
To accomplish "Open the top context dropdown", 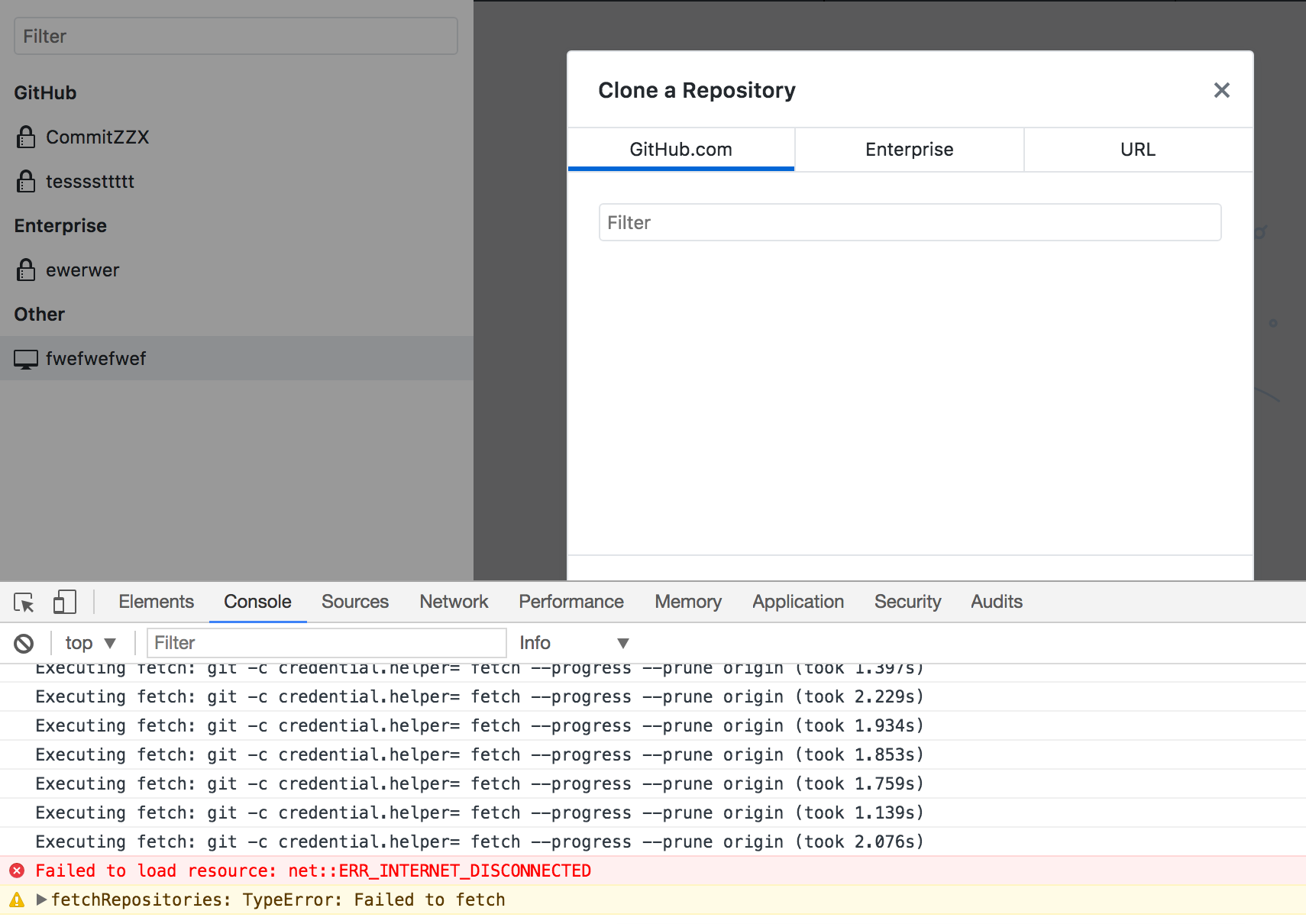I will tap(90, 643).
